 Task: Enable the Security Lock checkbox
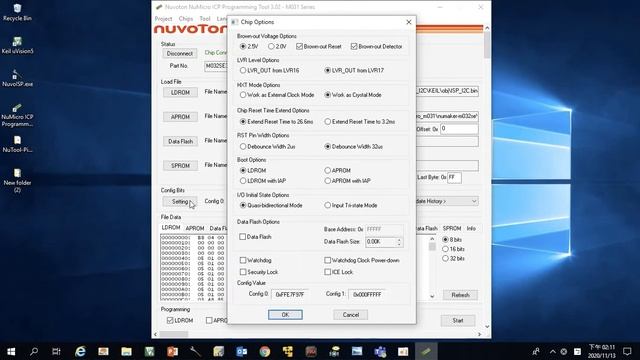pyautogui.click(x=259, y=272)
